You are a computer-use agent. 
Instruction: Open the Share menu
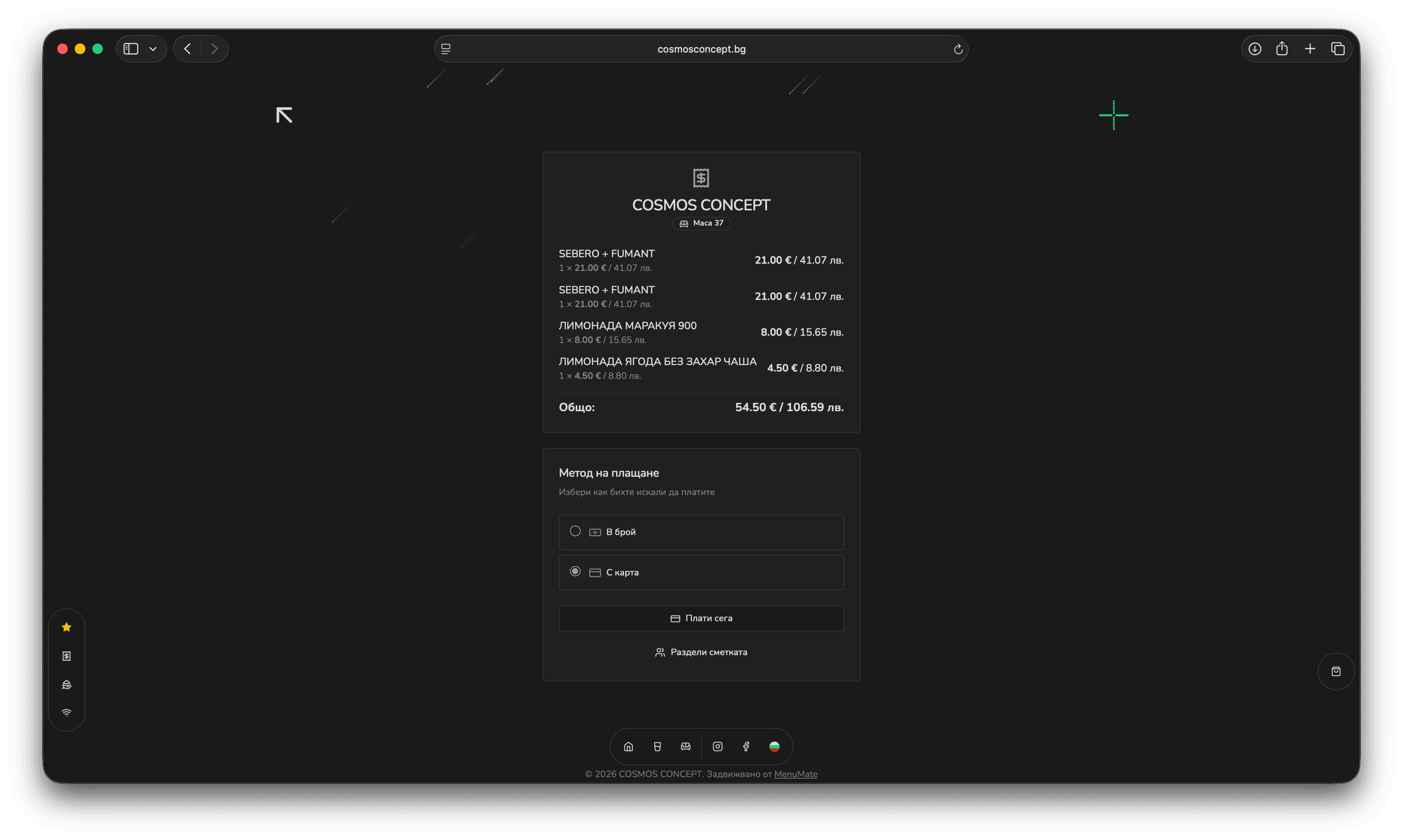1282,49
